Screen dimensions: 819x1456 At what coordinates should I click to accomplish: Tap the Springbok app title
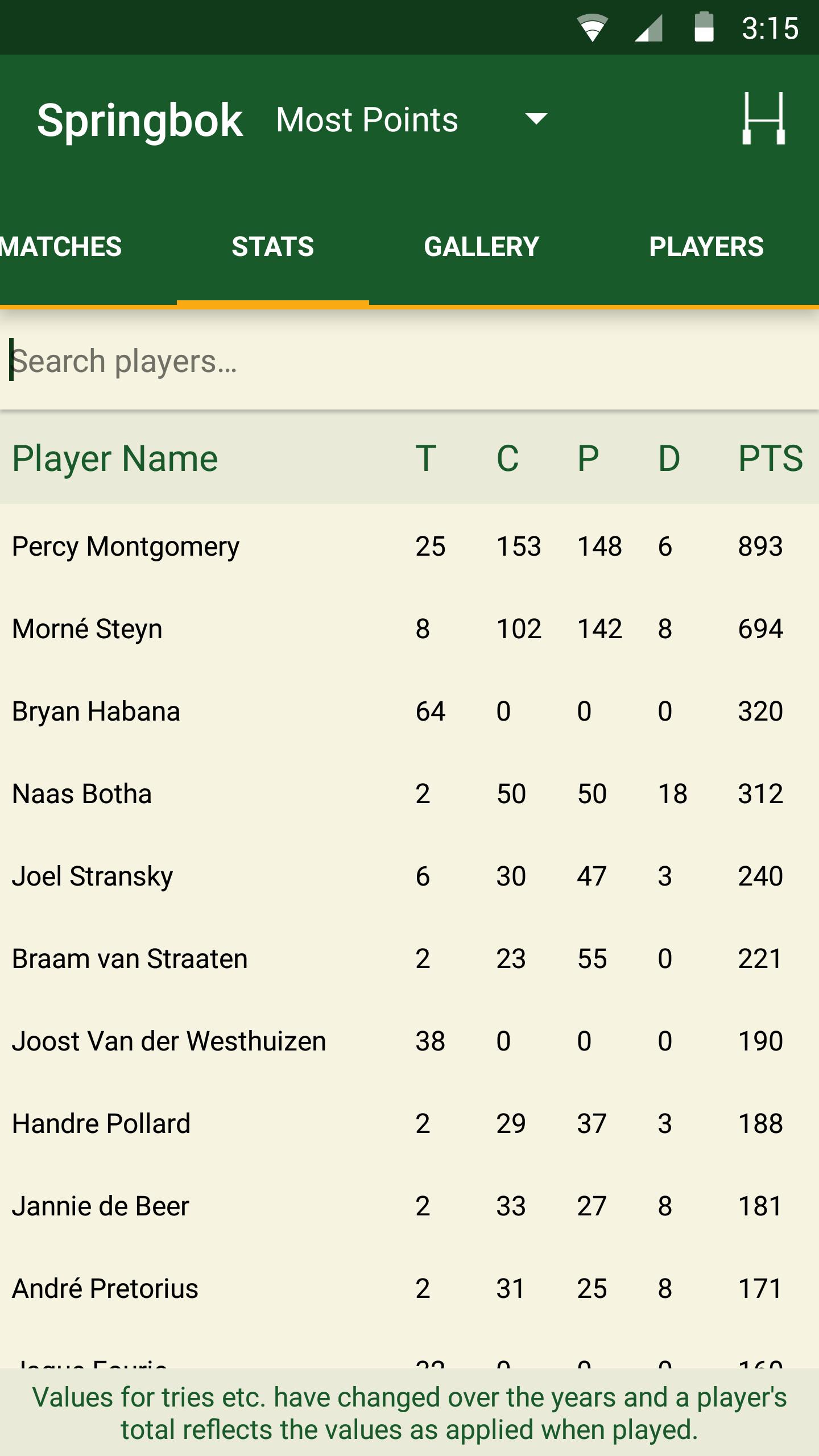[x=140, y=120]
